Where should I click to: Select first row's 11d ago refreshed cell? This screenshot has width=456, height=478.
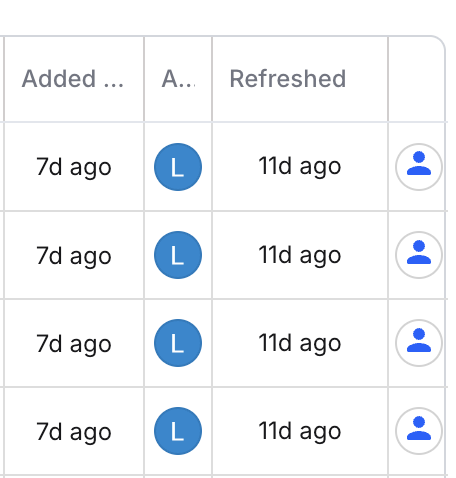300,167
